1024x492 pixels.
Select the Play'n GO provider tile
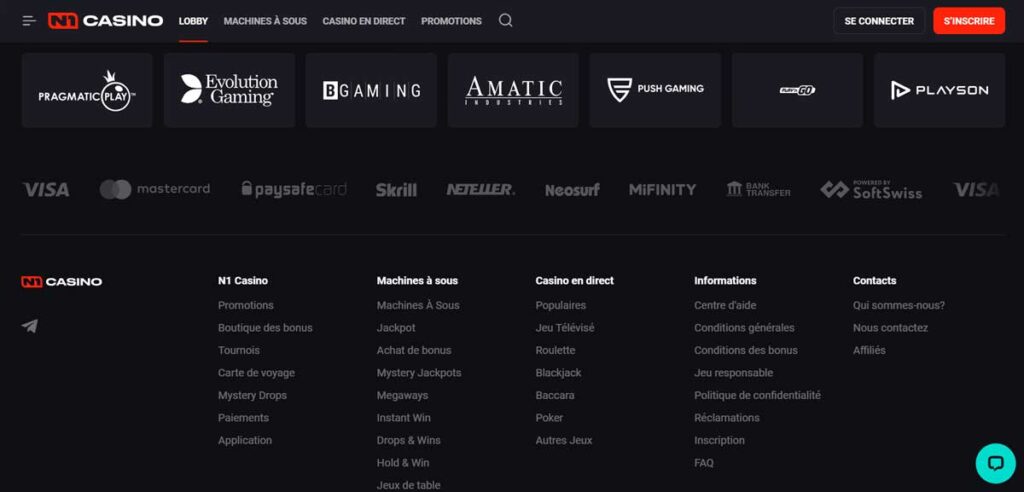coord(797,90)
